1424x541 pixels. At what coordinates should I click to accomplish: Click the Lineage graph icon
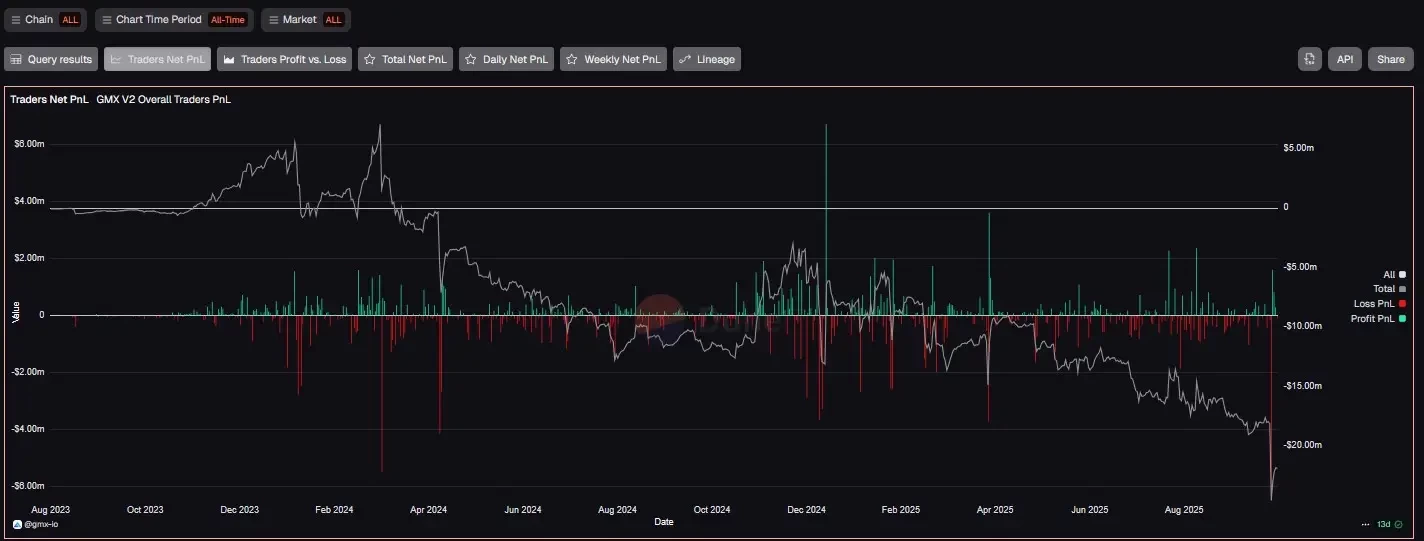pos(684,60)
